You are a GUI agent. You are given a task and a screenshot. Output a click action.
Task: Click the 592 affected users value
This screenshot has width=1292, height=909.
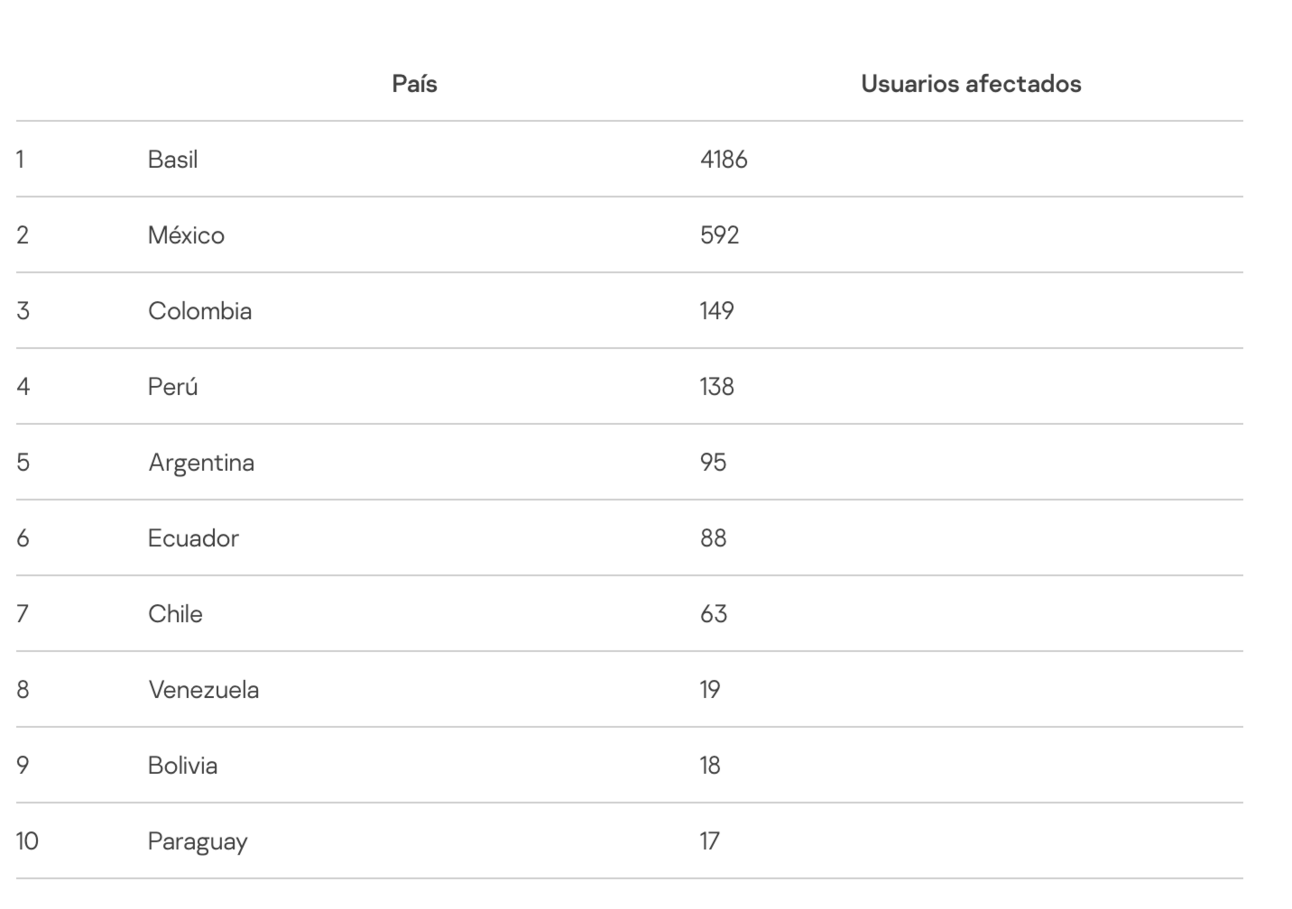tap(719, 235)
